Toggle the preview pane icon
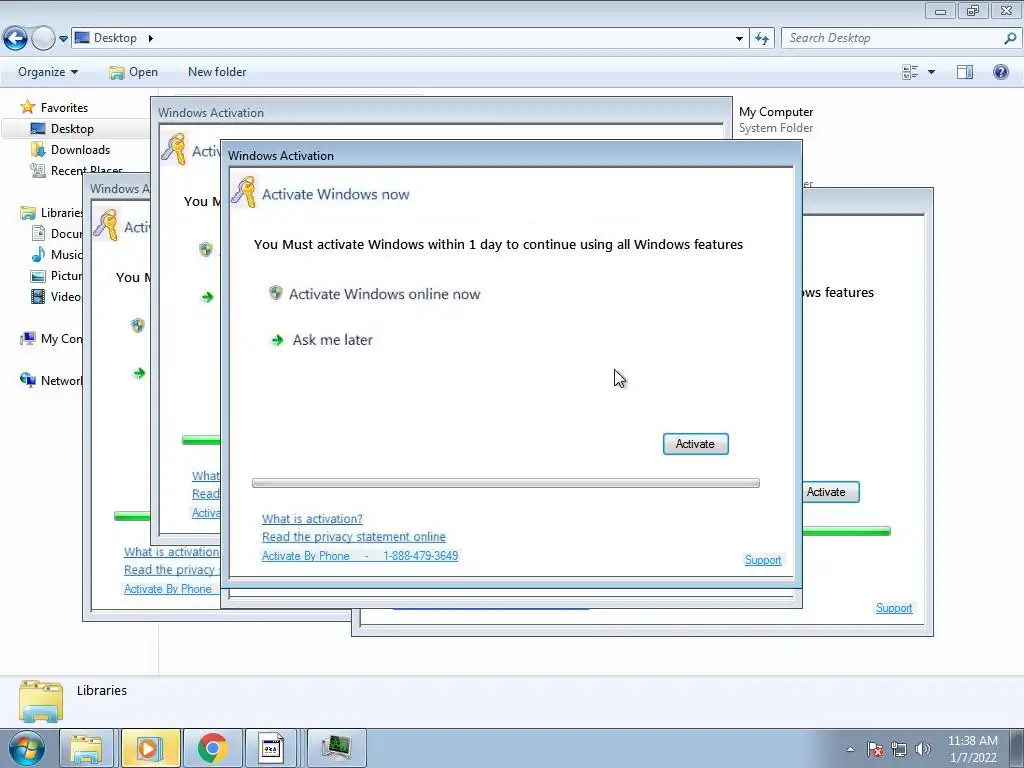Image resolution: width=1024 pixels, height=768 pixels. click(x=965, y=72)
